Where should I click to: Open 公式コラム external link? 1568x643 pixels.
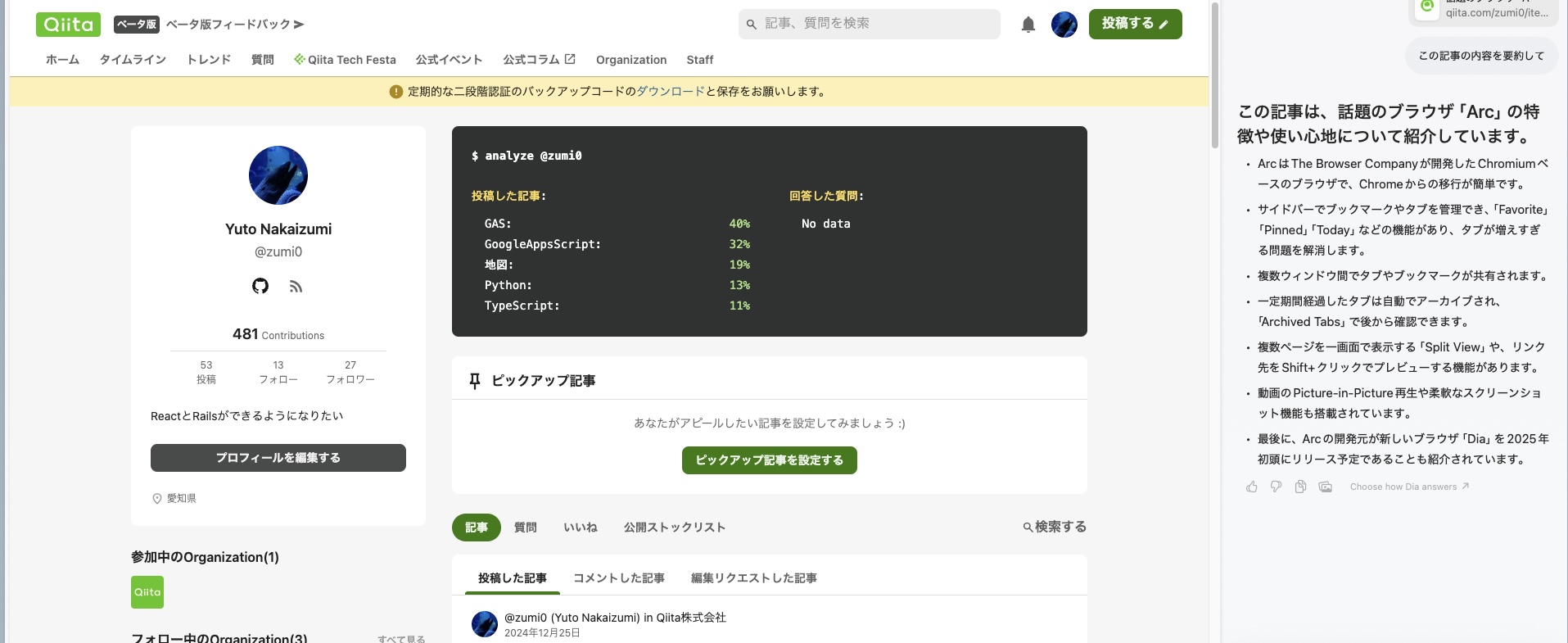point(540,60)
